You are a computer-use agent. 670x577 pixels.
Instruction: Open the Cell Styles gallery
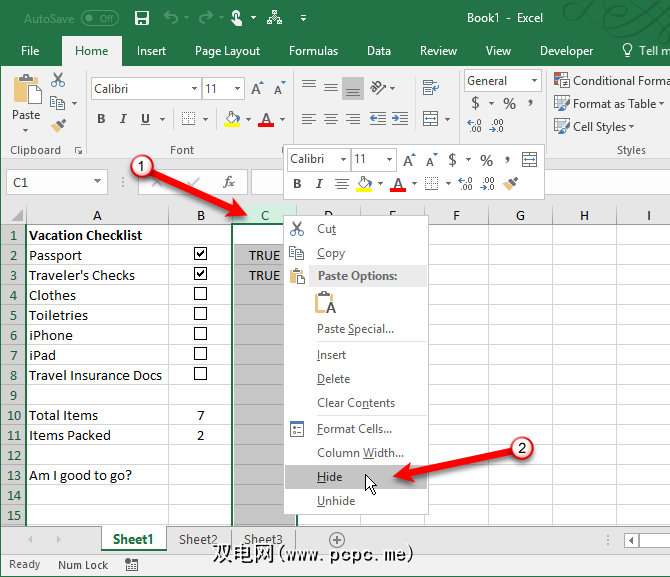[x=597, y=127]
